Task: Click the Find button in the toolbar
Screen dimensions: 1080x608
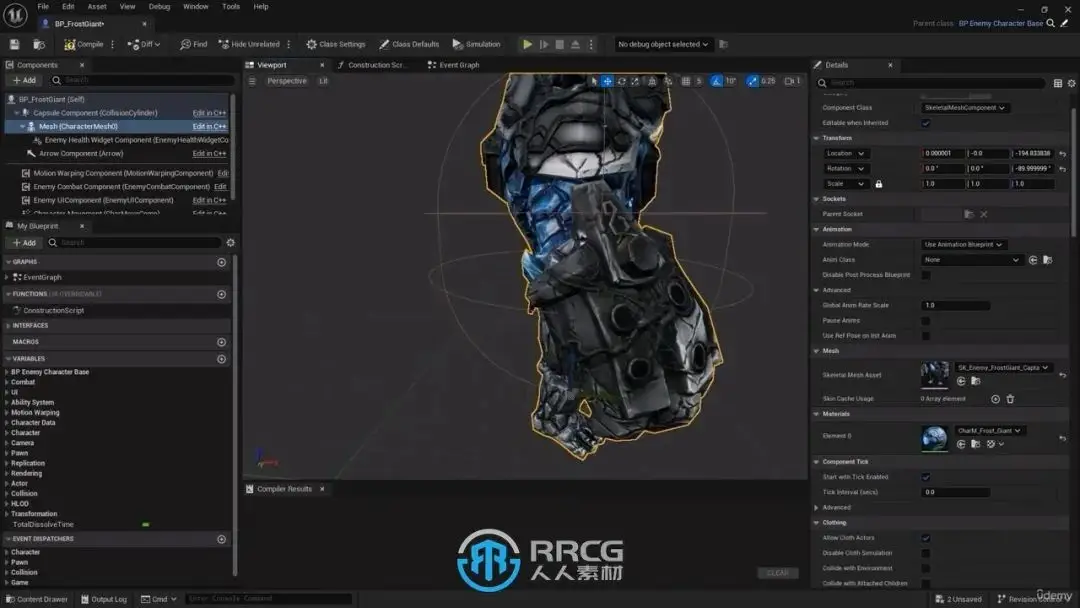Action: click(194, 44)
